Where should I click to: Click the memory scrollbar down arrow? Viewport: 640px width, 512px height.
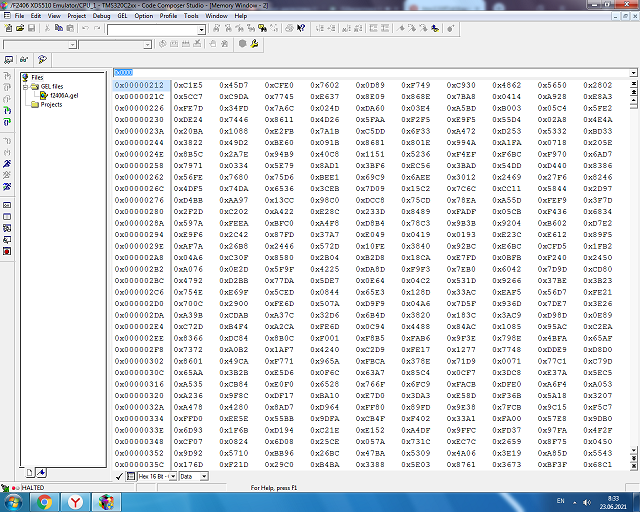pyautogui.click(x=633, y=451)
